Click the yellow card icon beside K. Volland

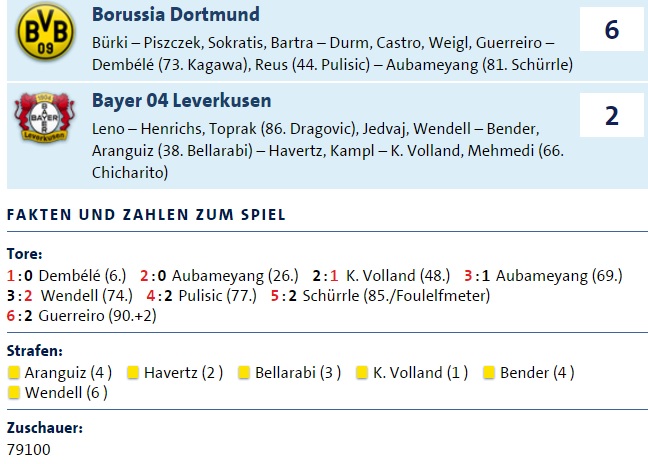point(361,373)
